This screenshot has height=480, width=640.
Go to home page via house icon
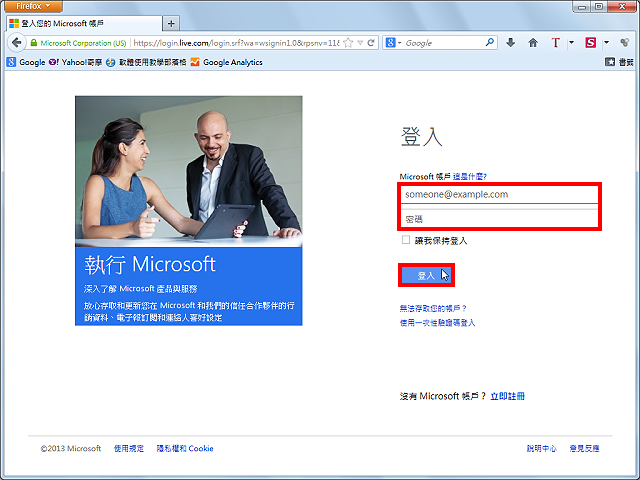533,42
